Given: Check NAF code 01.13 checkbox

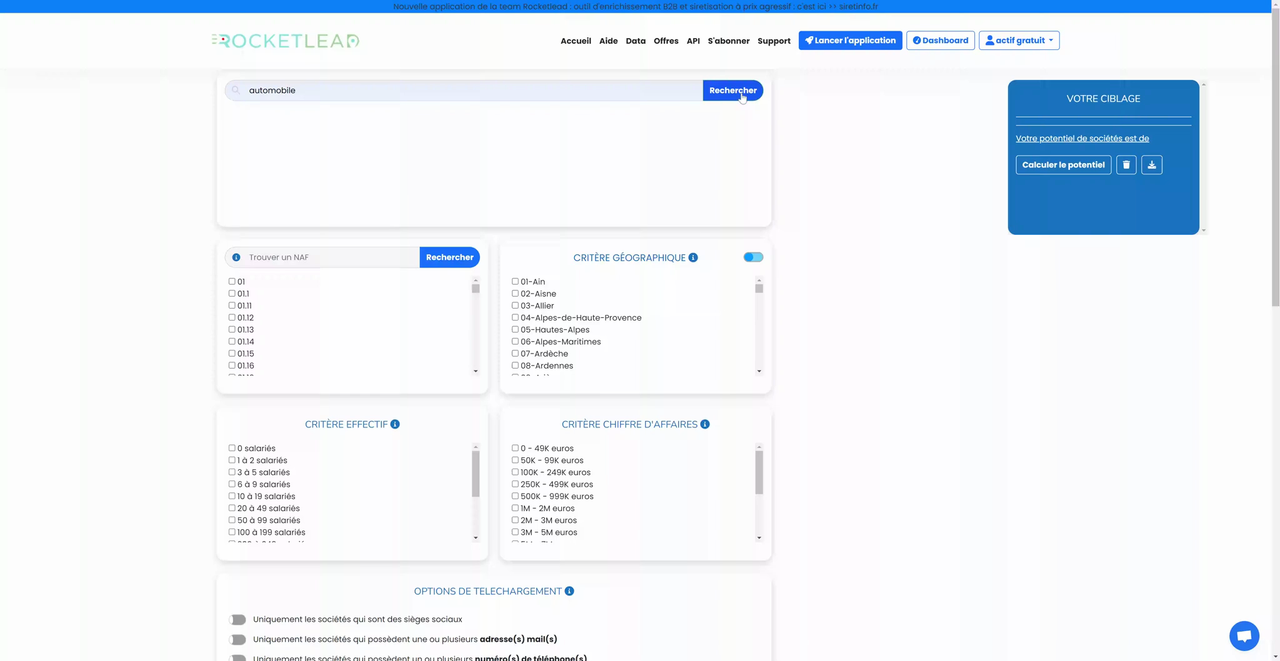Looking at the screenshot, I should pos(232,330).
